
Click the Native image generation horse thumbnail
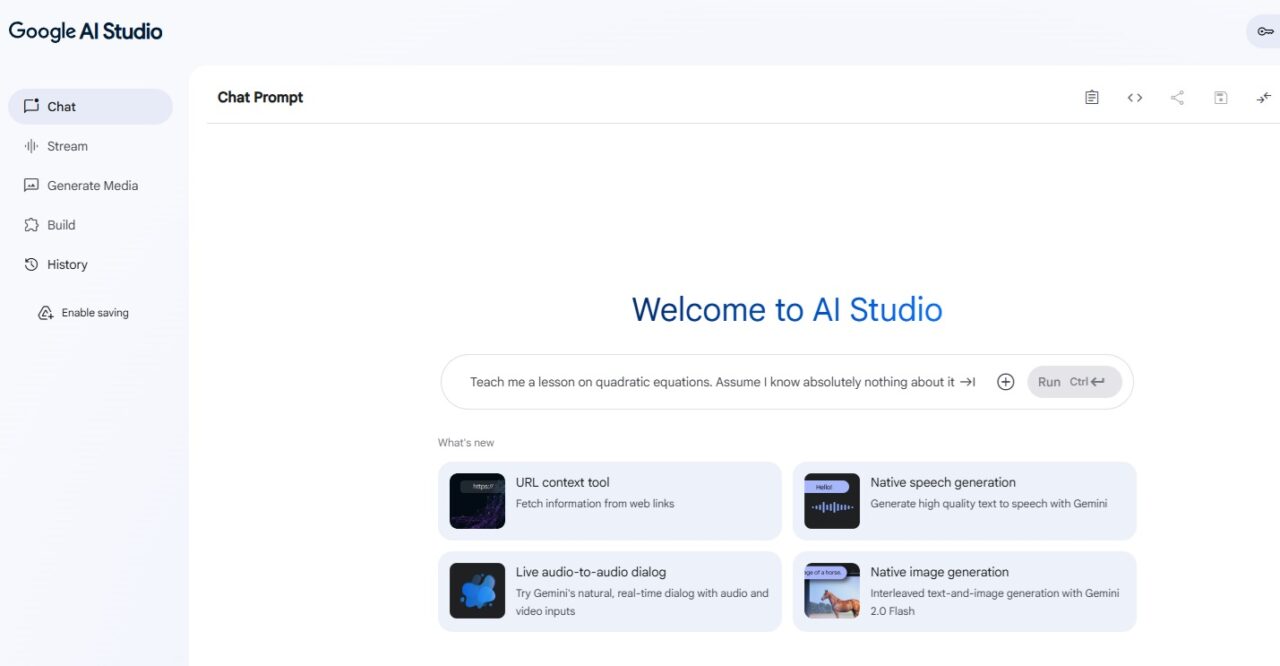click(x=832, y=591)
